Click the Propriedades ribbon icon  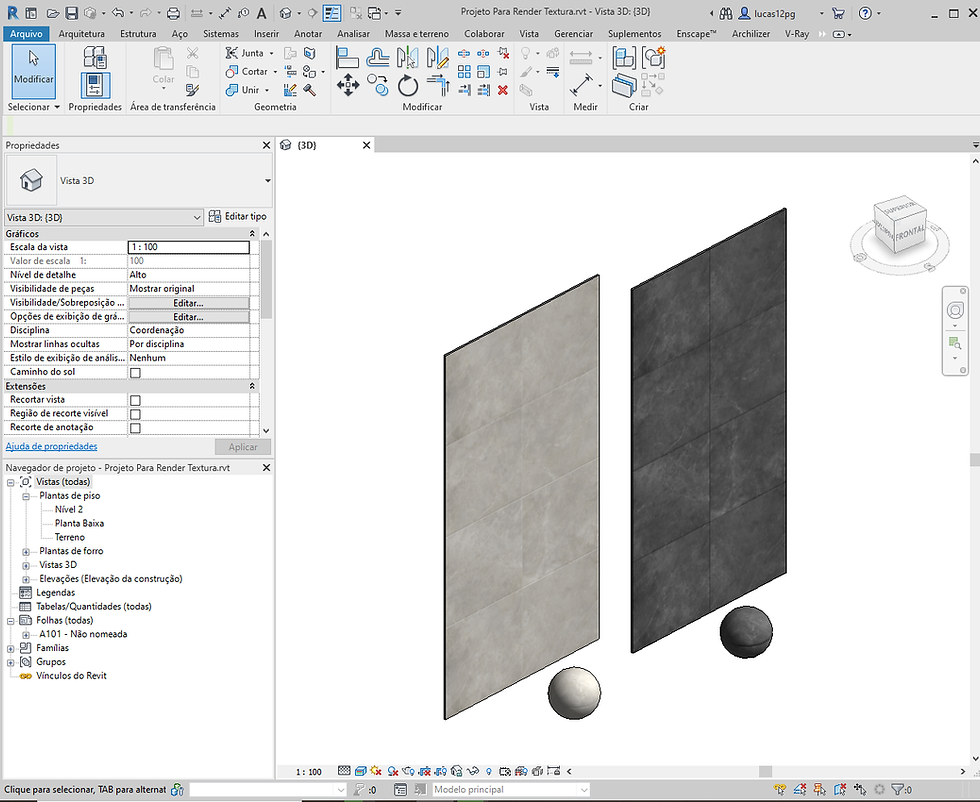[x=95, y=85]
